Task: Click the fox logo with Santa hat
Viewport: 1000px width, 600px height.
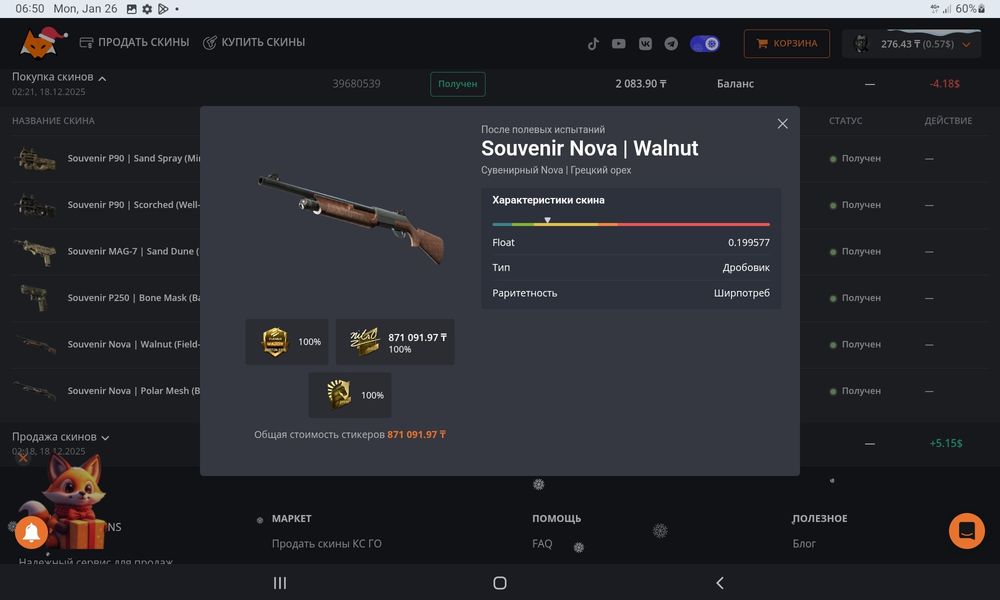Action: 42,43
